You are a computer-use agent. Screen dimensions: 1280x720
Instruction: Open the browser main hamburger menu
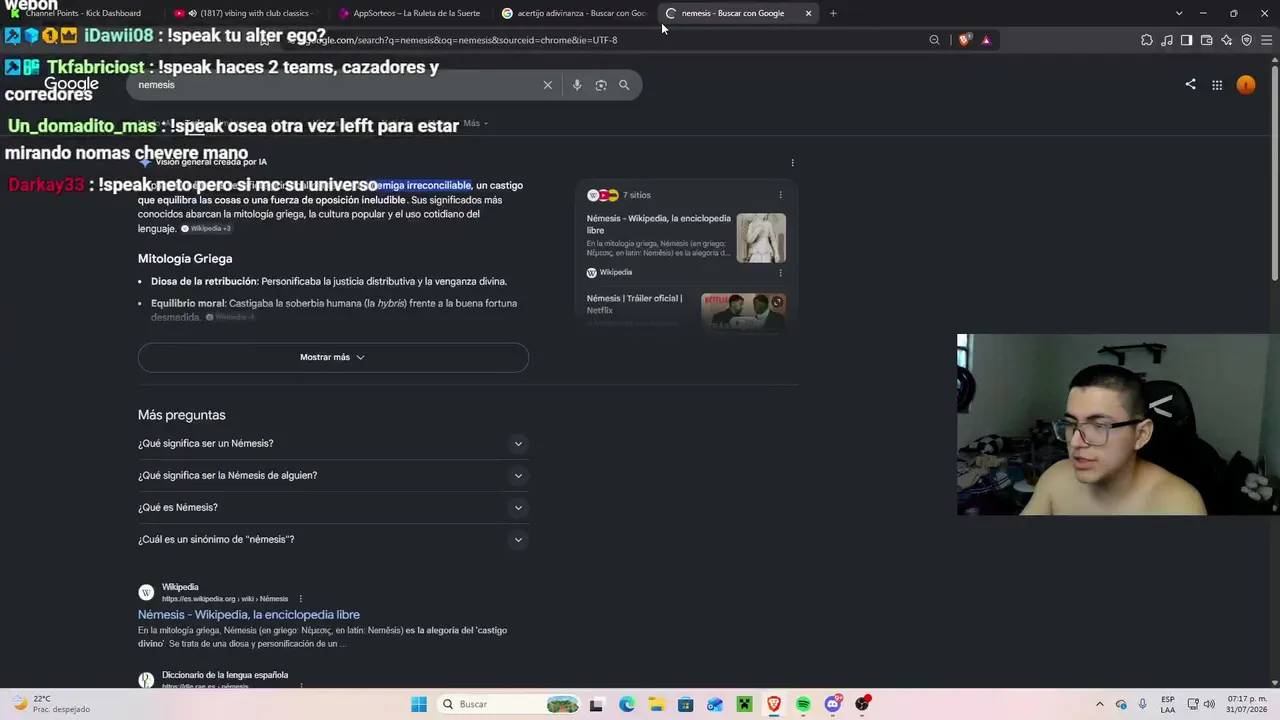1266,40
